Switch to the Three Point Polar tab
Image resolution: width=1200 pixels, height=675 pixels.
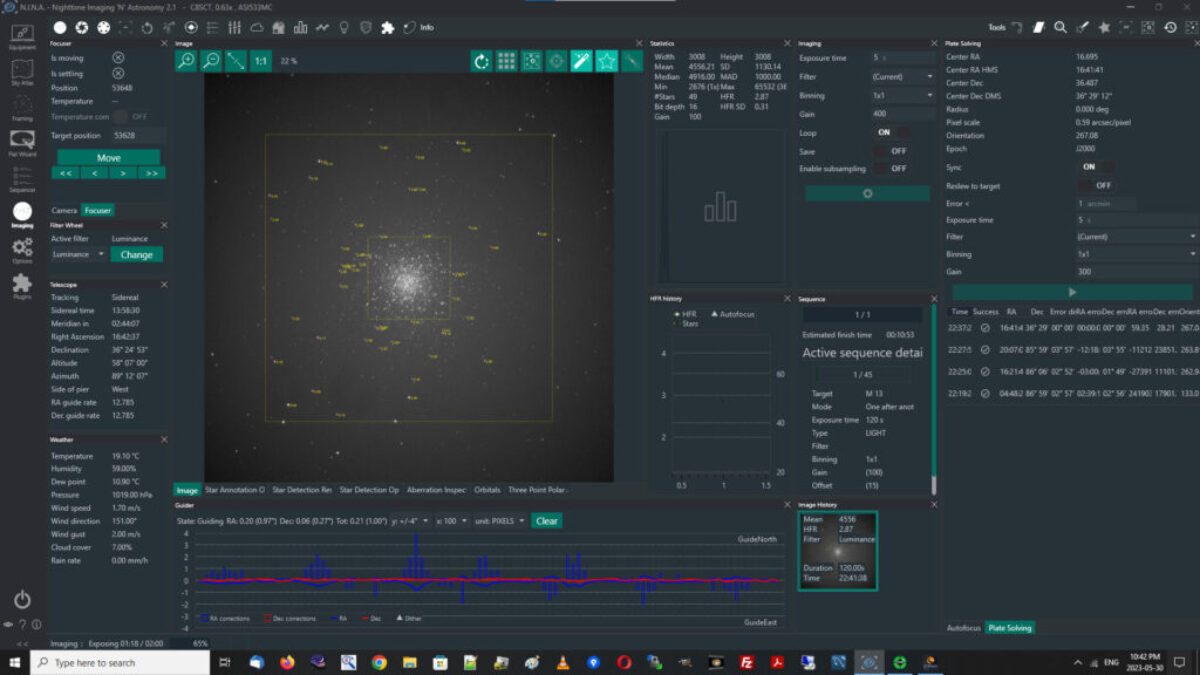click(x=537, y=490)
